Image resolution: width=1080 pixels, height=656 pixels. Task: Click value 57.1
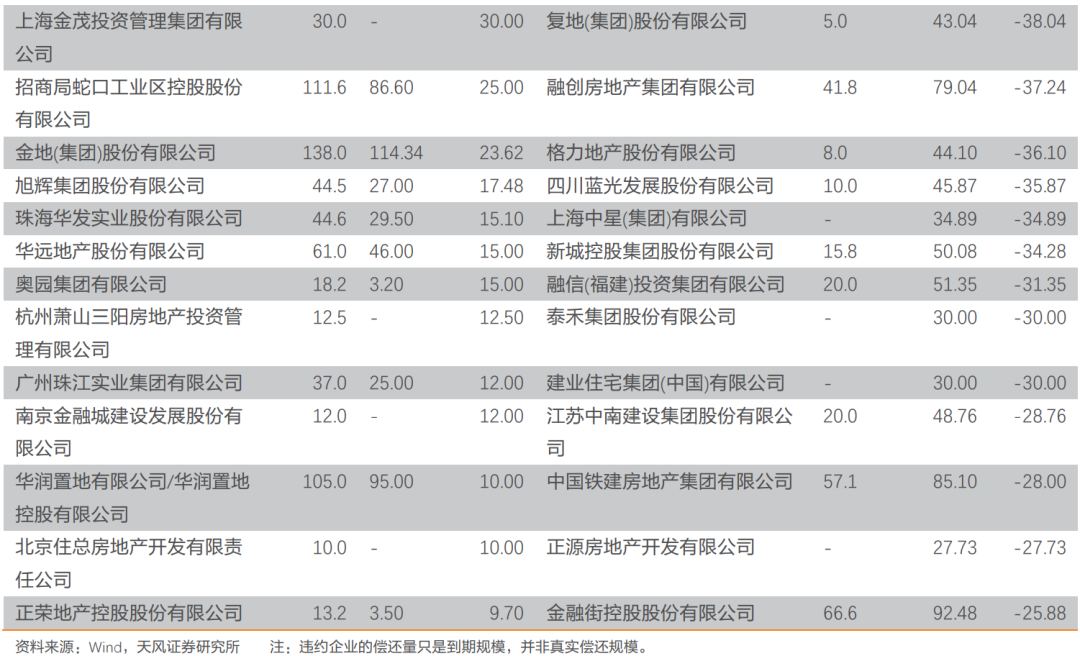840,482
